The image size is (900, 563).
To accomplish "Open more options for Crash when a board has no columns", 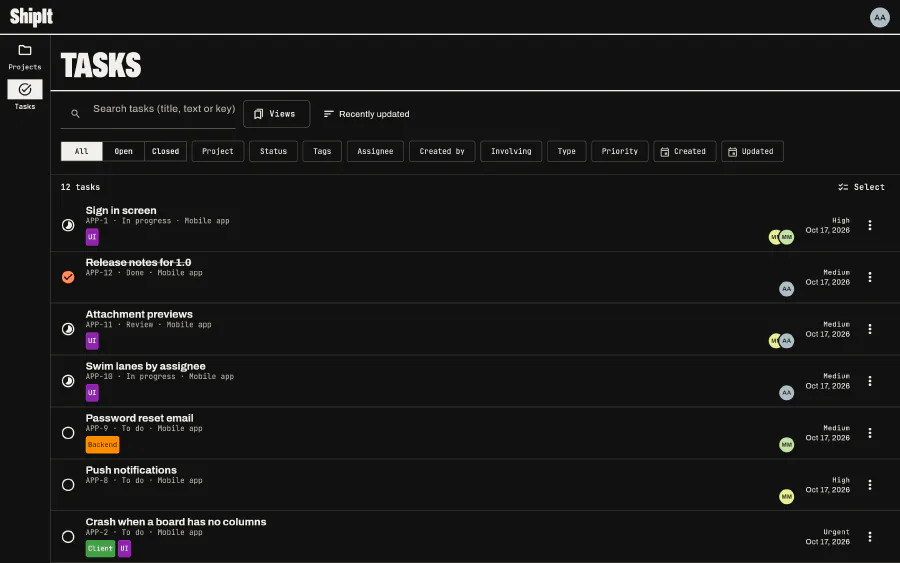I will [870, 537].
